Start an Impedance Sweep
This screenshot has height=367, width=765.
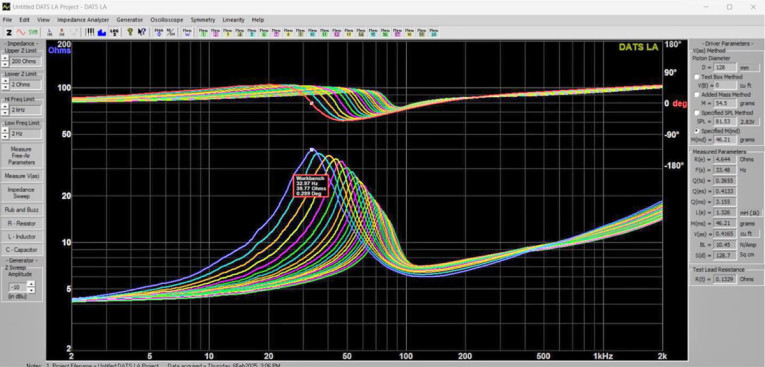21,193
